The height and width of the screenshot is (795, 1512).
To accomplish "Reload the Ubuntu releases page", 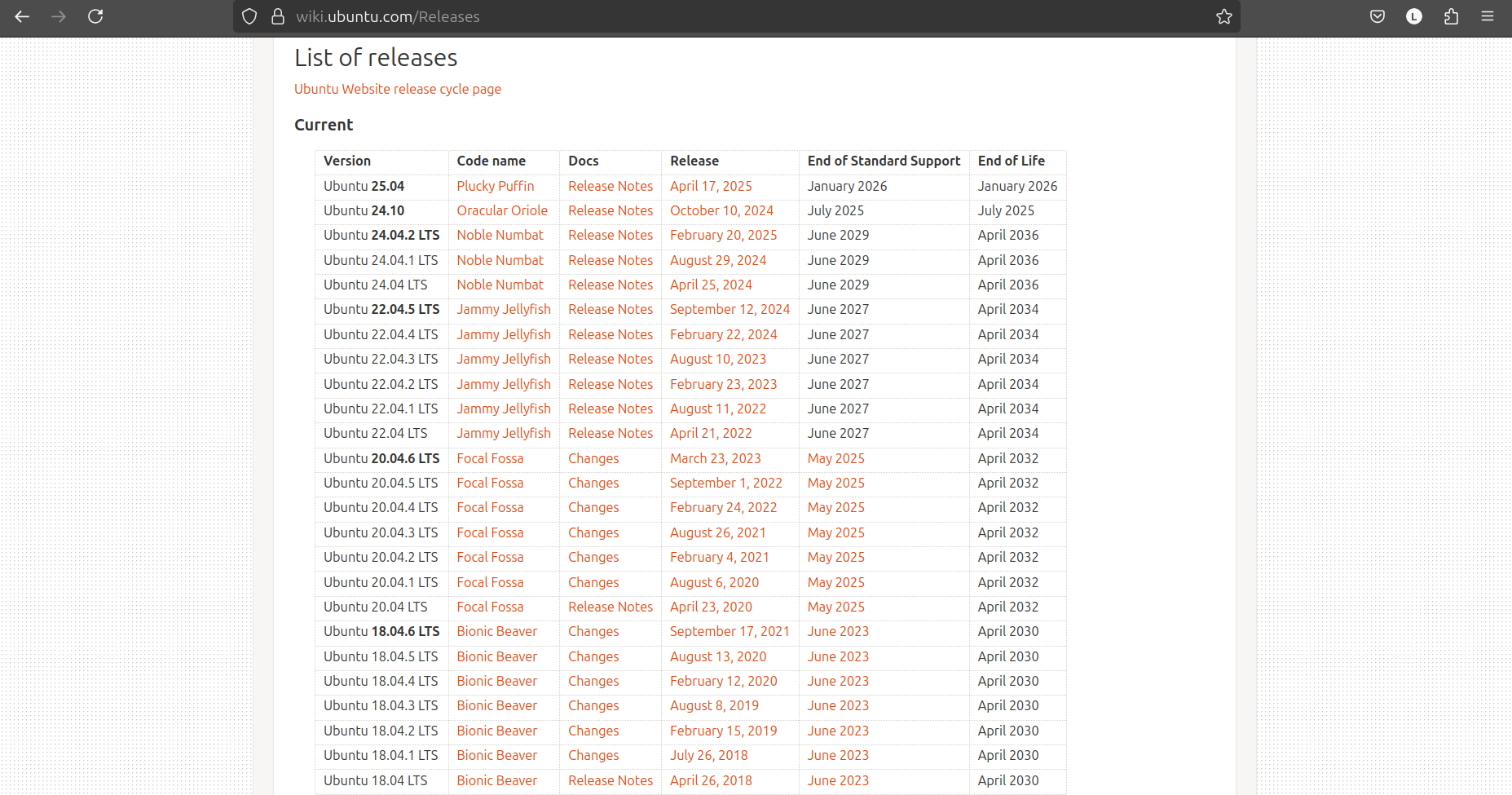I will pyautogui.click(x=95, y=16).
